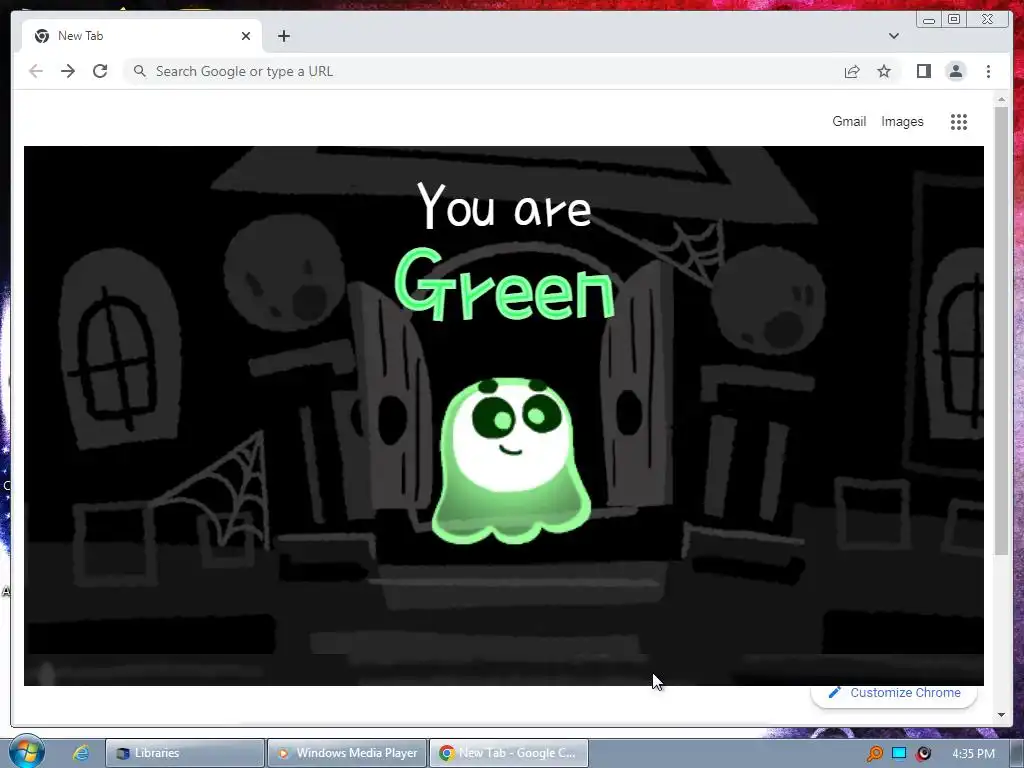Open the Chrome profile avatar menu
Screen dimensions: 1024x768
coord(955,71)
